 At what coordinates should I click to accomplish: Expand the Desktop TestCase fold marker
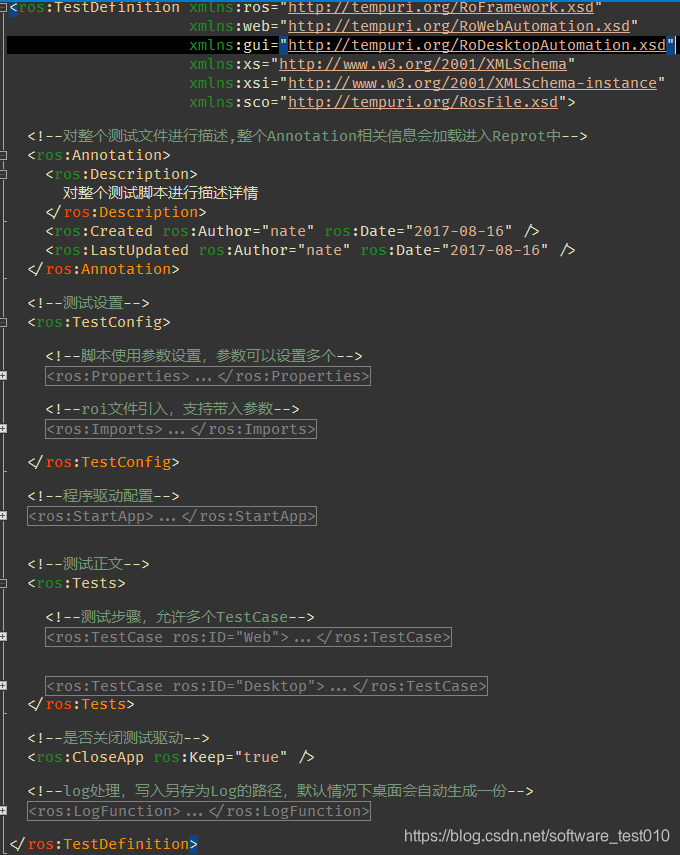pyautogui.click(x=3, y=686)
